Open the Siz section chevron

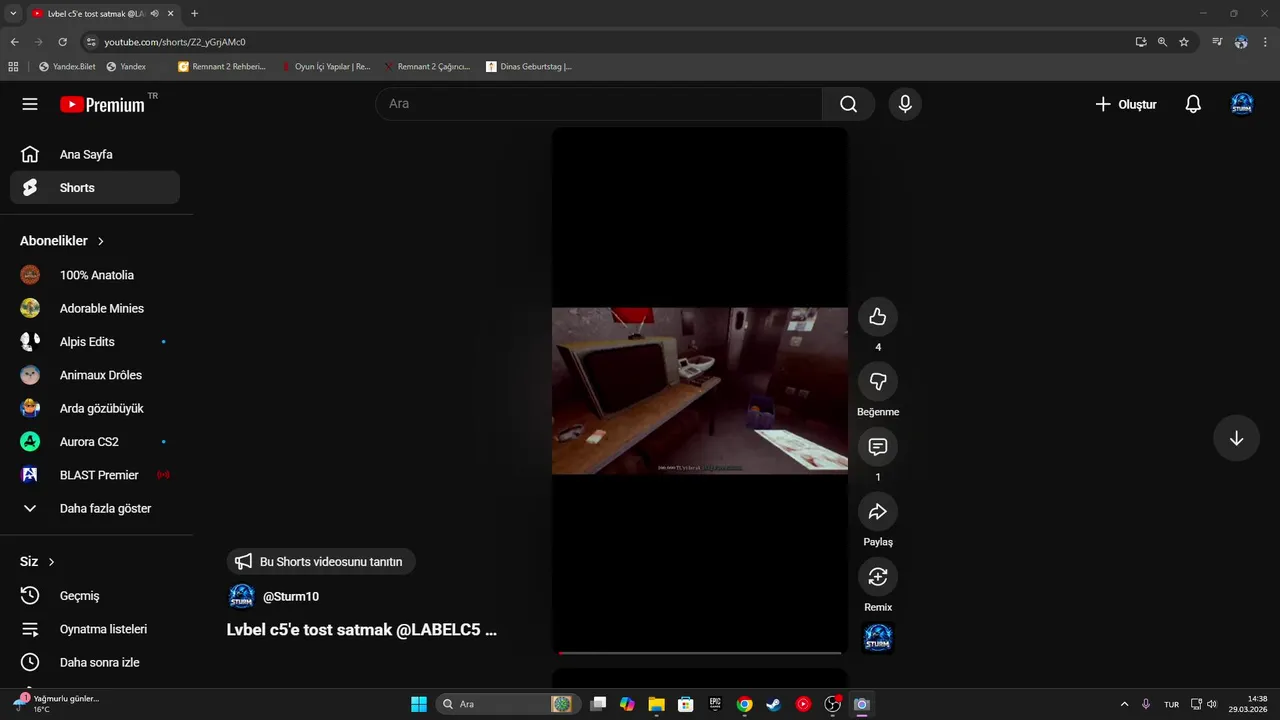52,562
